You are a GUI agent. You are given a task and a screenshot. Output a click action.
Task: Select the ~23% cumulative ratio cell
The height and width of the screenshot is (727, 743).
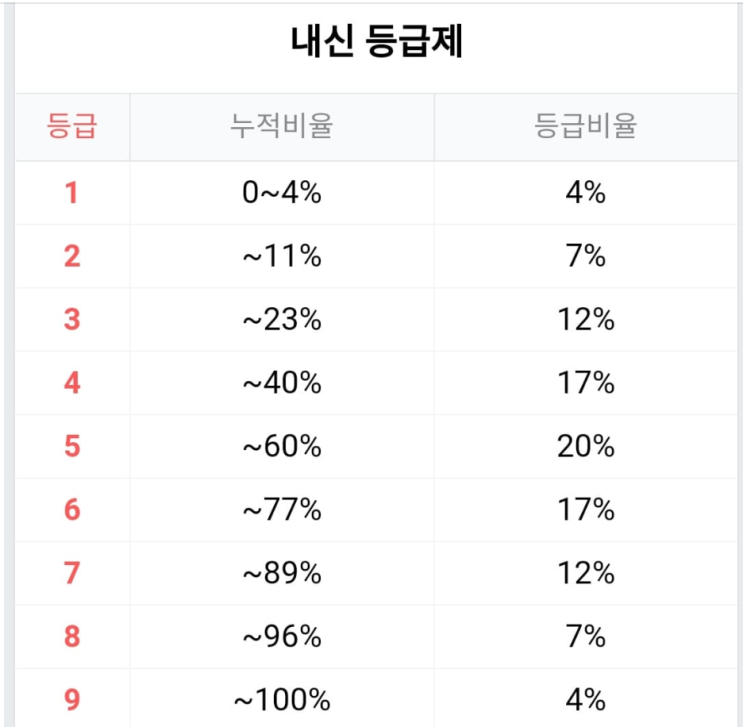[282, 319]
